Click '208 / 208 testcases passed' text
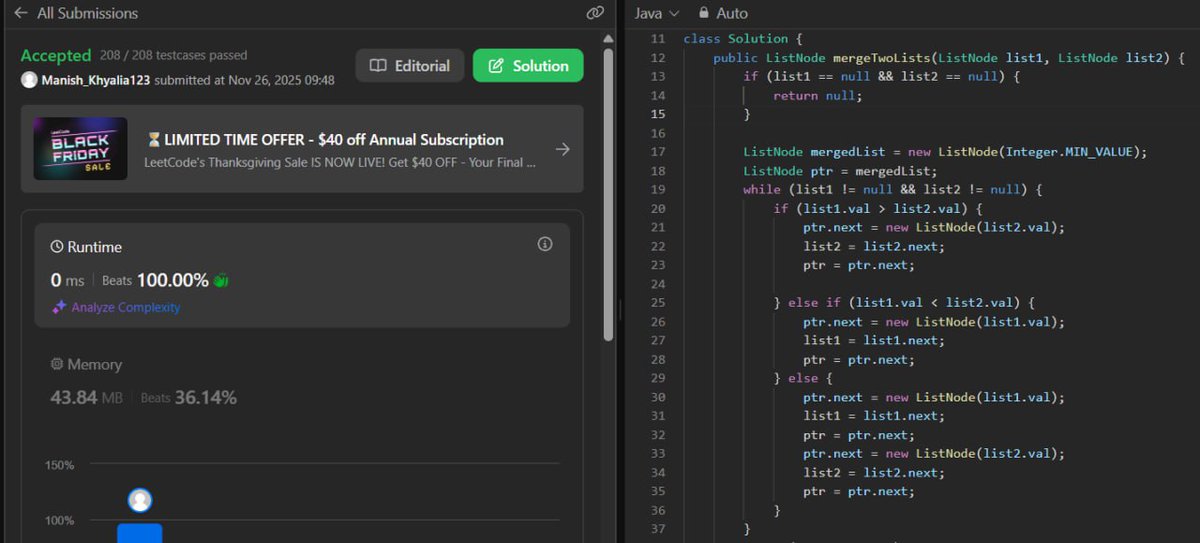 [173, 55]
